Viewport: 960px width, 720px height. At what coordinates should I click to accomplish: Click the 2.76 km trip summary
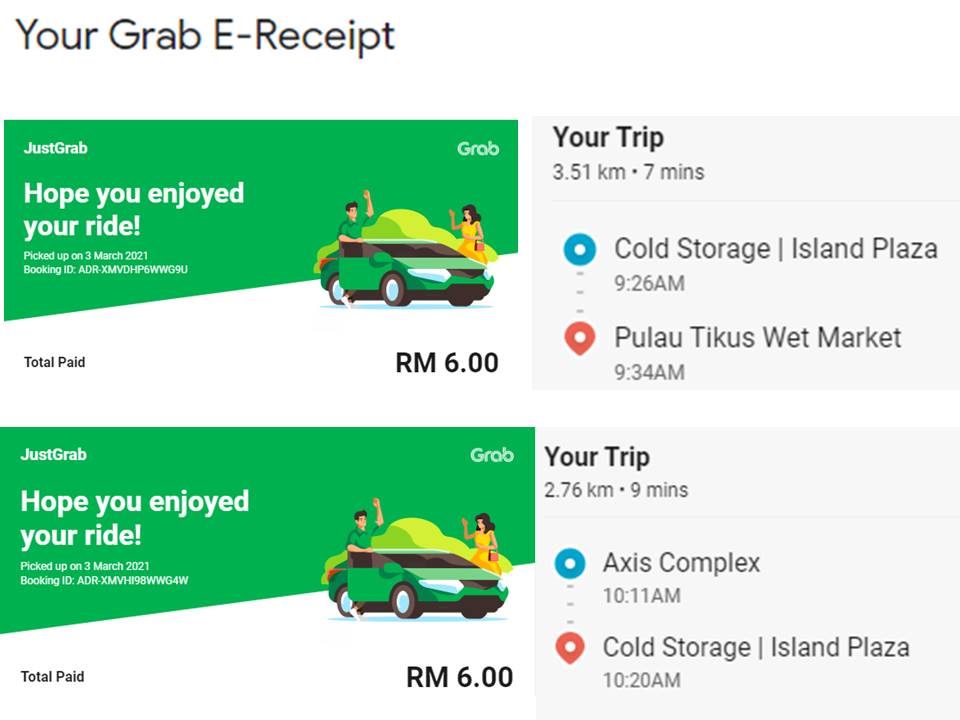click(616, 490)
